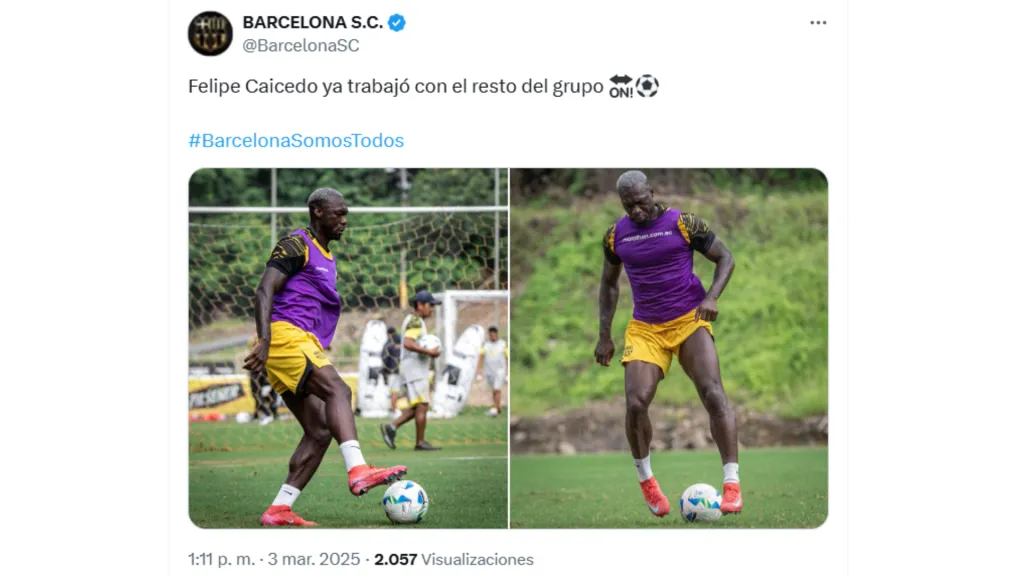
Task: Click the Barcelona S.C. profile avatar
Action: [x=210, y=33]
